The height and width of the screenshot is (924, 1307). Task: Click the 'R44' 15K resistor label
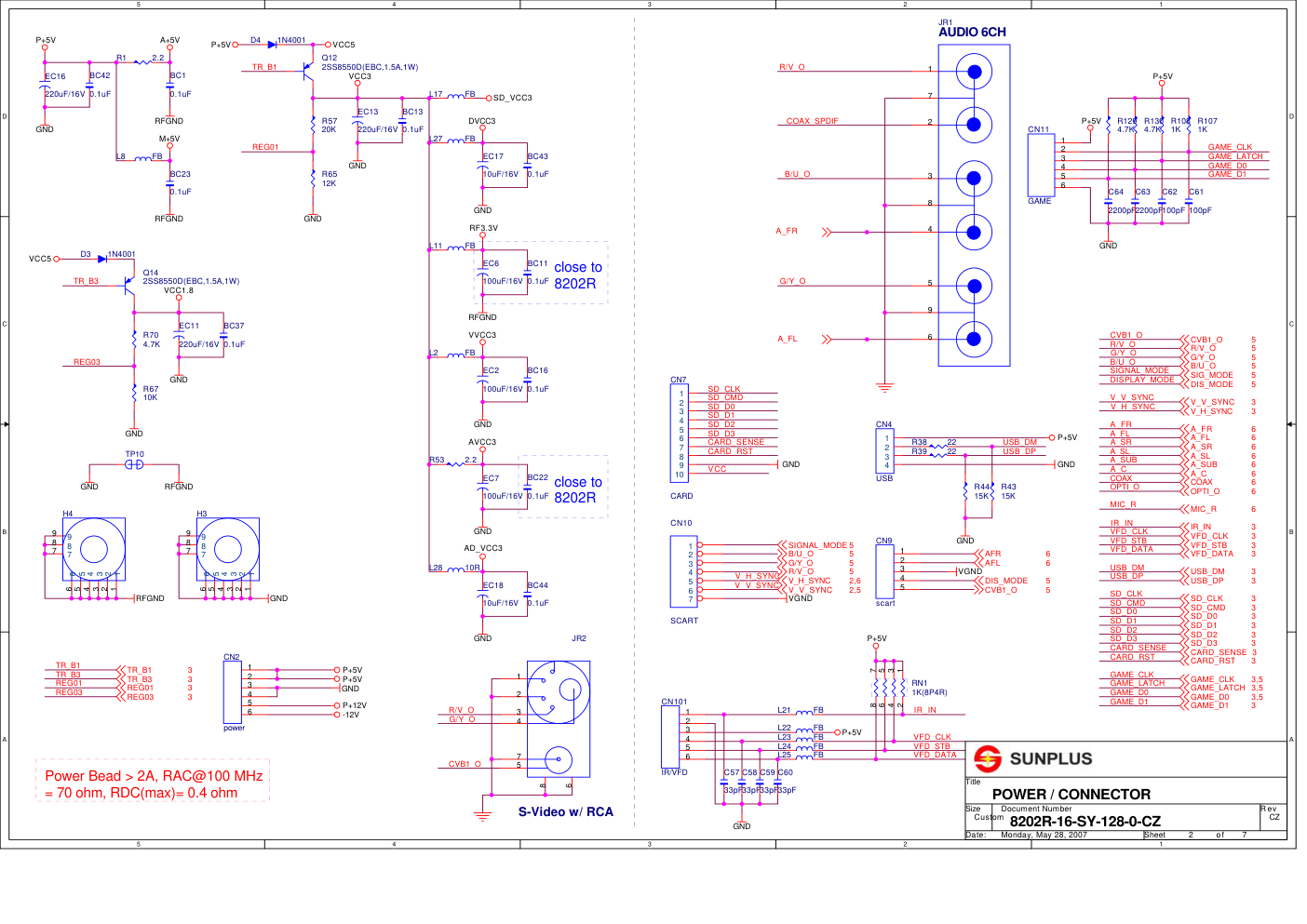tap(983, 487)
